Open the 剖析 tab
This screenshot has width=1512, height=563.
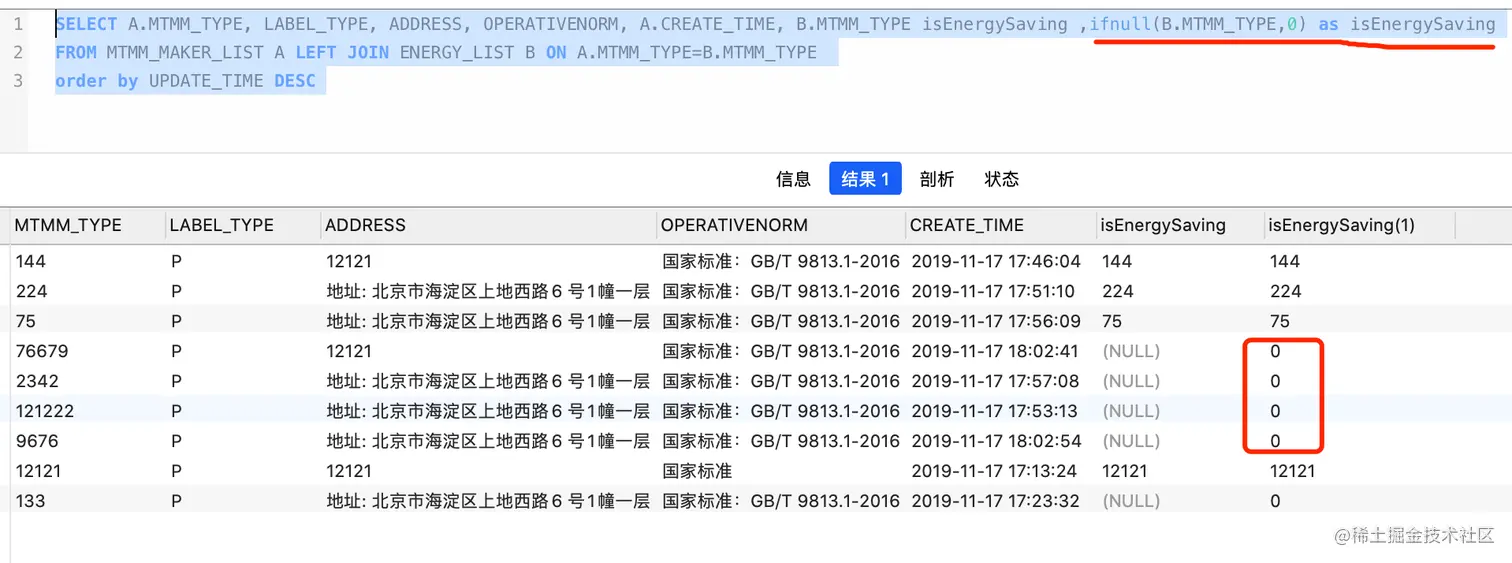pos(937,179)
